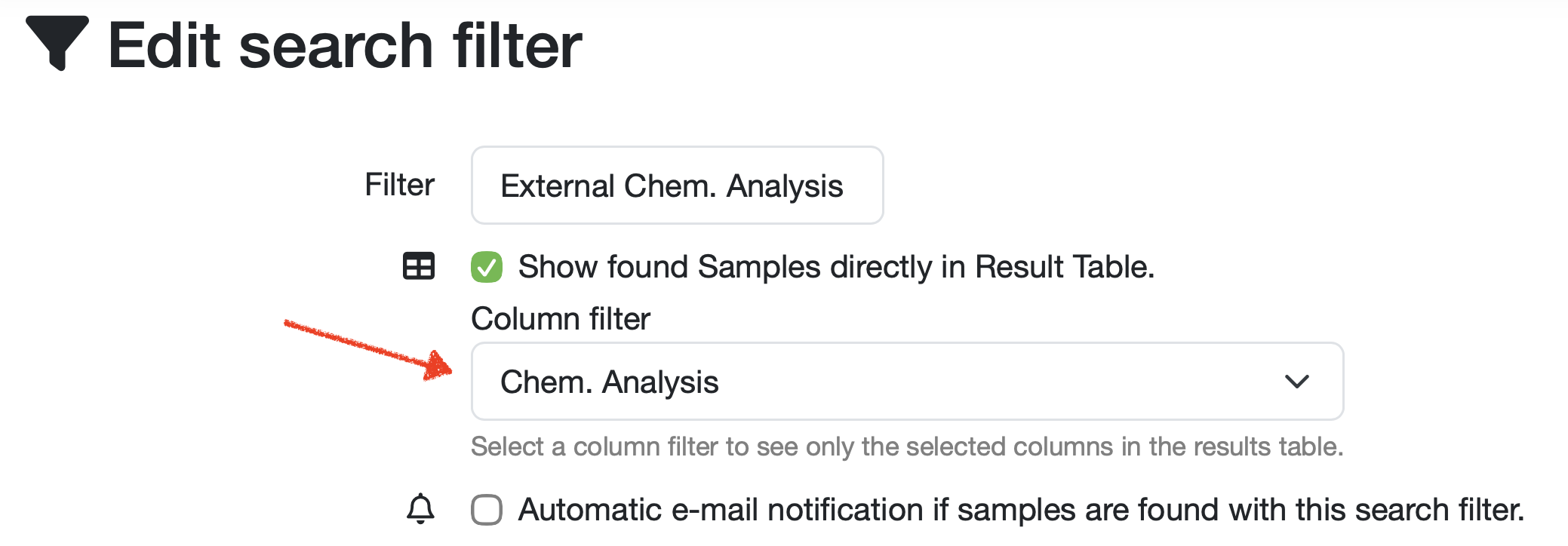Click the red arrow annotation
The width and height of the screenshot is (1568, 546).
click(368, 349)
